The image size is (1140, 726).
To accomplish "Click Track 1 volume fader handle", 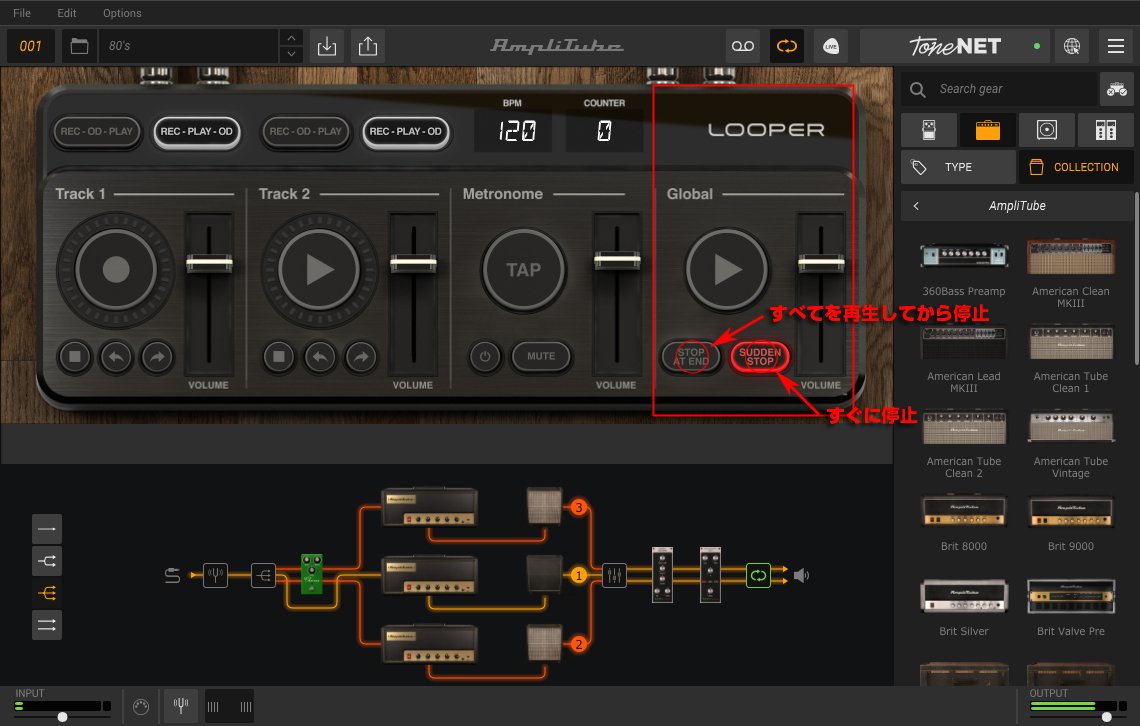I will (209, 263).
